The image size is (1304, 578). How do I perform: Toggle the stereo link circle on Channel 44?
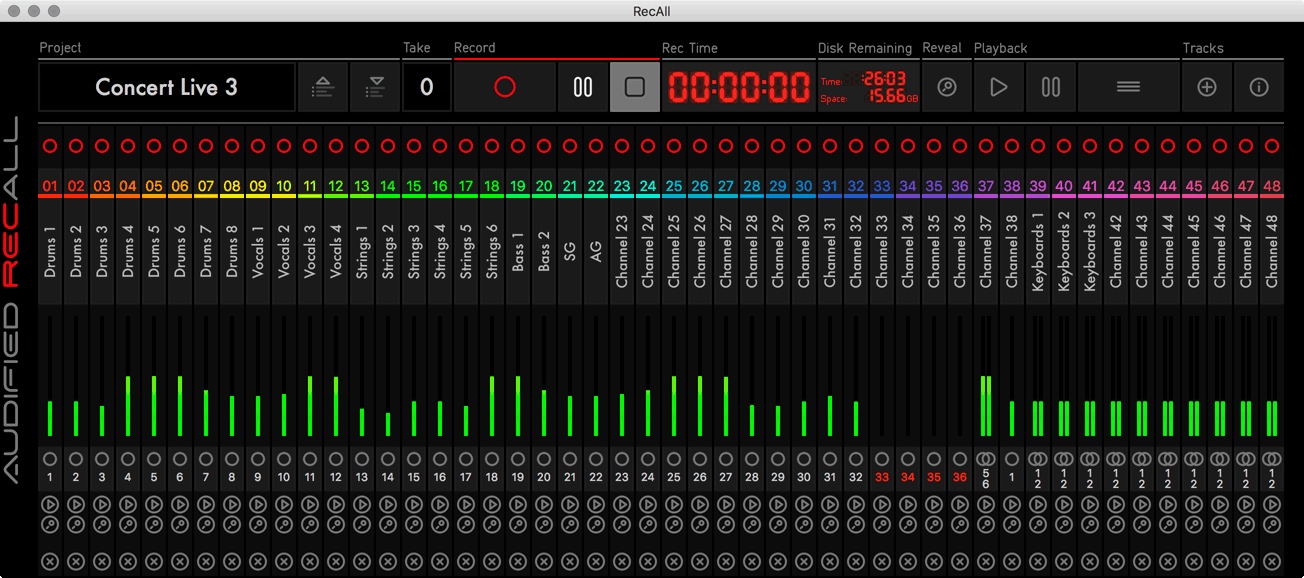point(1167,458)
